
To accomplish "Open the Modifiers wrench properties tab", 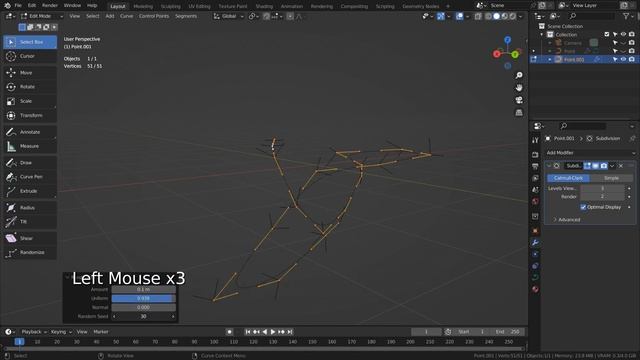I will pyautogui.click(x=535, y=243).
